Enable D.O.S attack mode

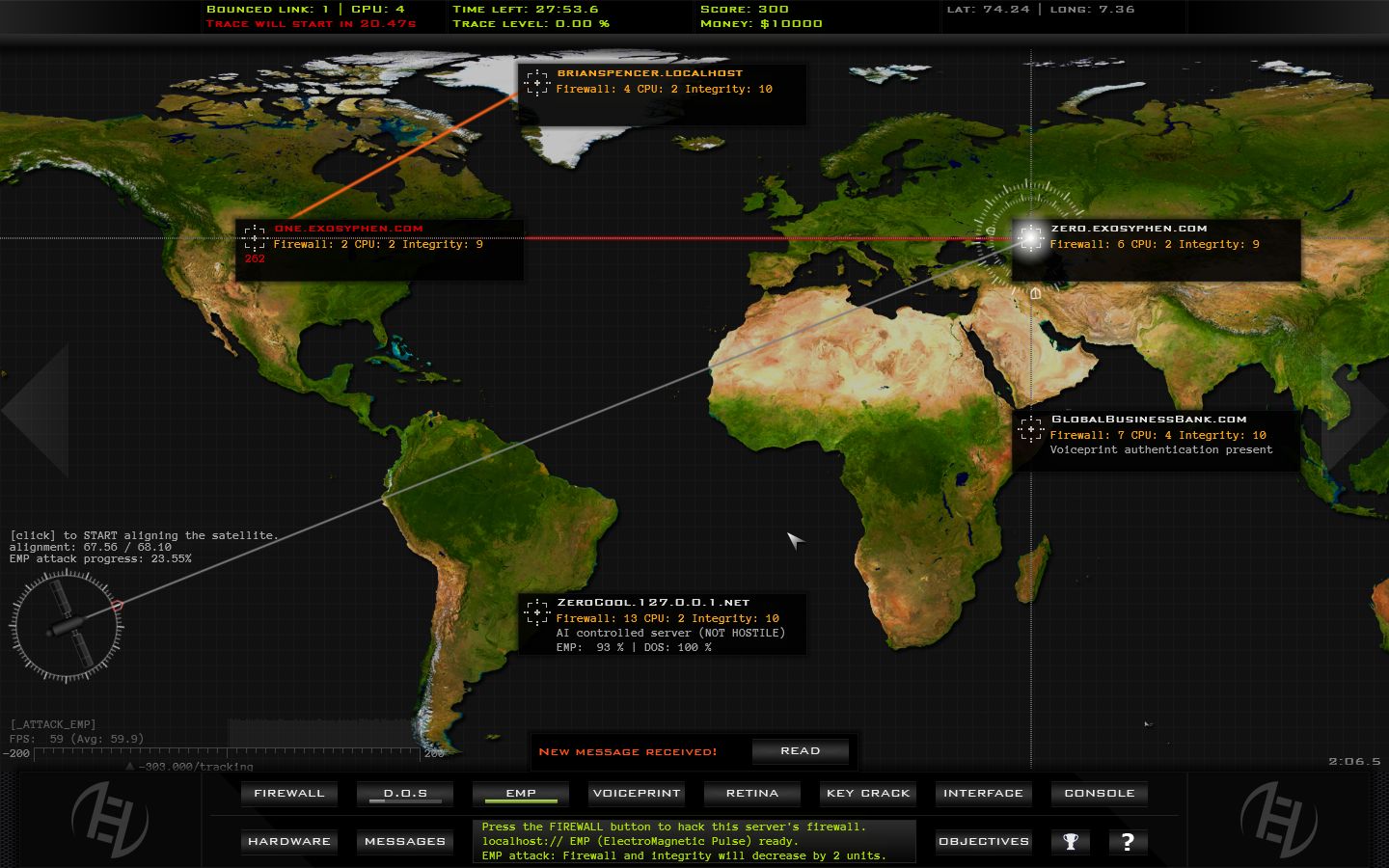click(x=404, y=793)
